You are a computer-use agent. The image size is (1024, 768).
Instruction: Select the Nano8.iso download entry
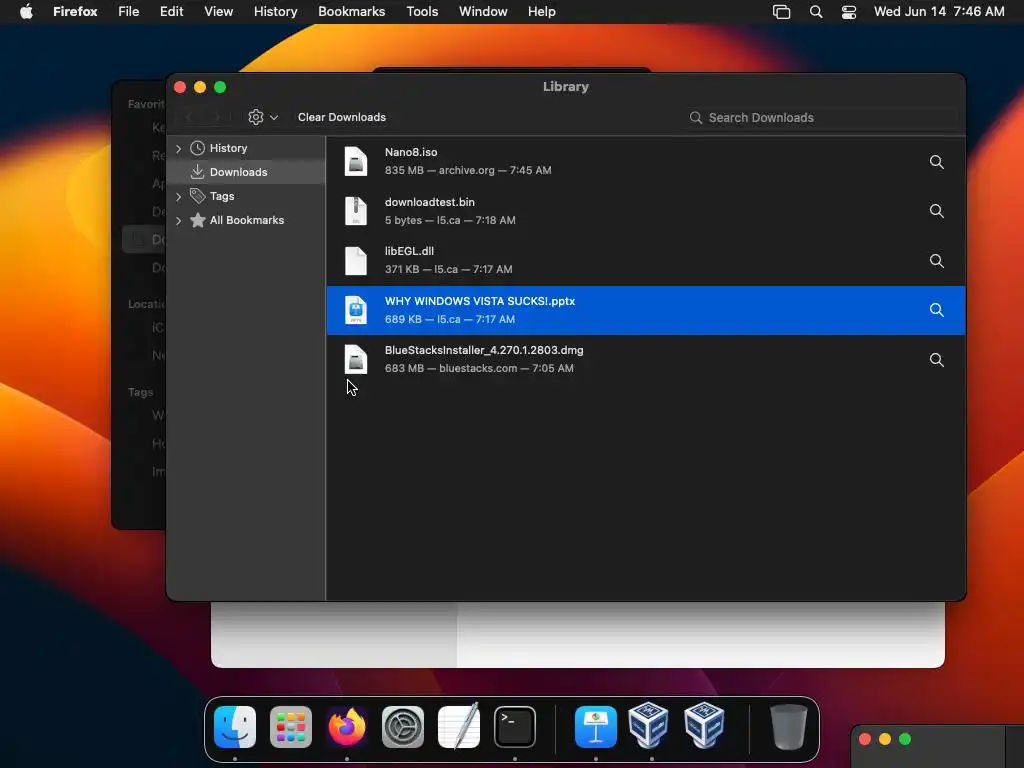tap(646, 161)
